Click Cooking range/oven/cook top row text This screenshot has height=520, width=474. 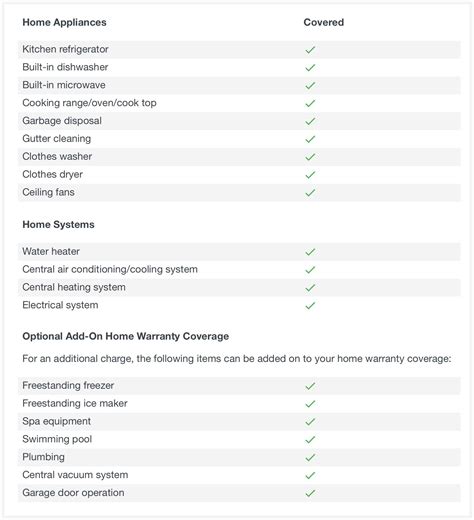(x=89, y=103)
